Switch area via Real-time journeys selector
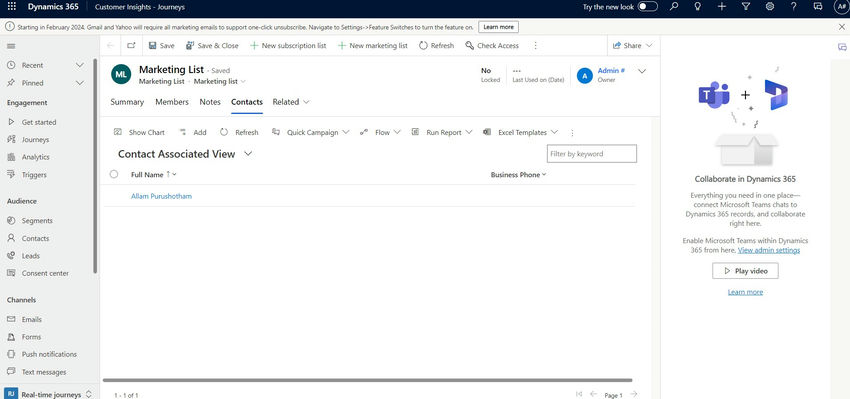The width and height of the screenshot is (850, 399). pyautogui.click(x=48, y=394)
